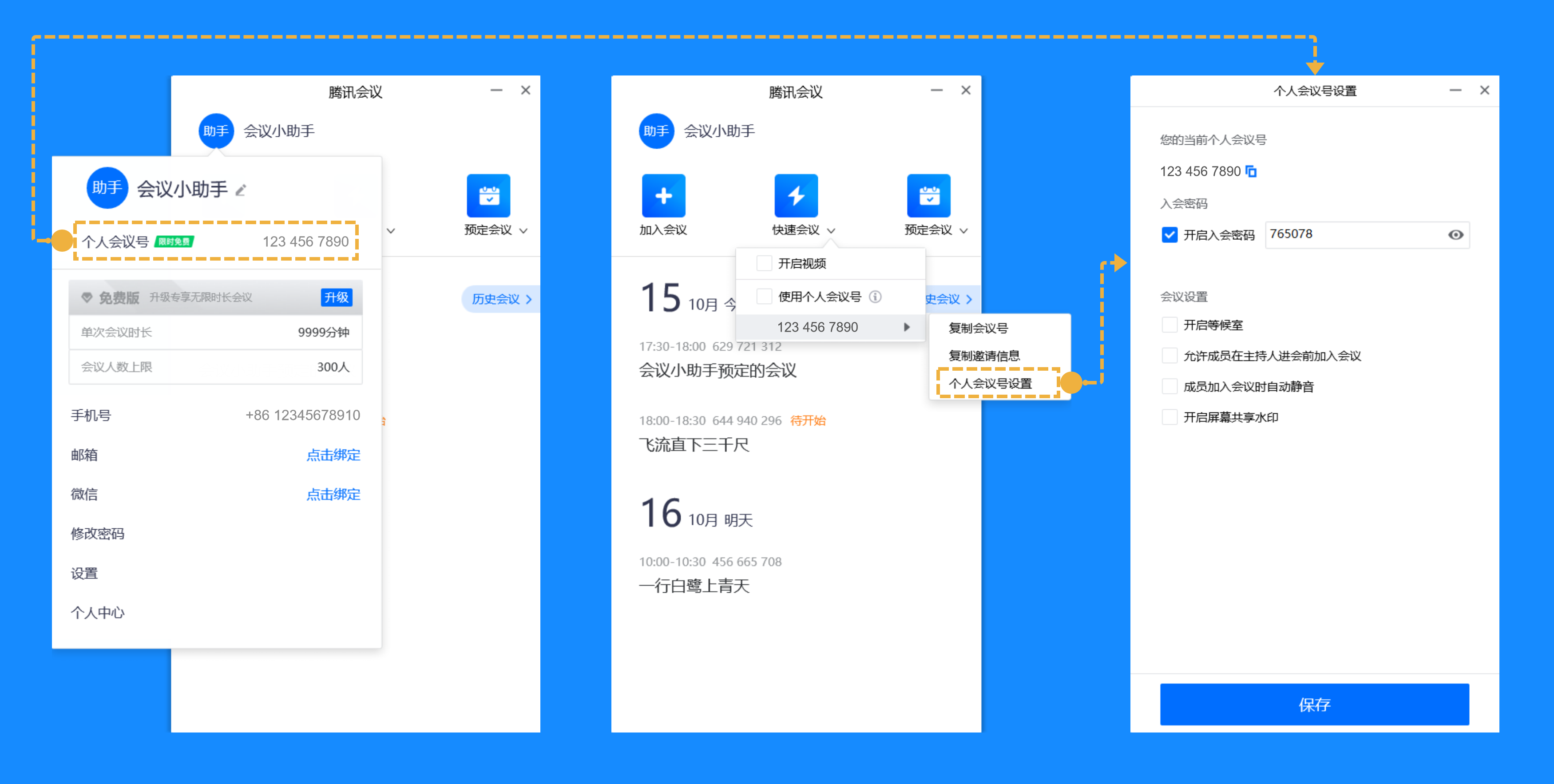Check 开启视频 in quick meeting menu
Viewport: 1554px width, 784px height.
(x=764, y=264)
